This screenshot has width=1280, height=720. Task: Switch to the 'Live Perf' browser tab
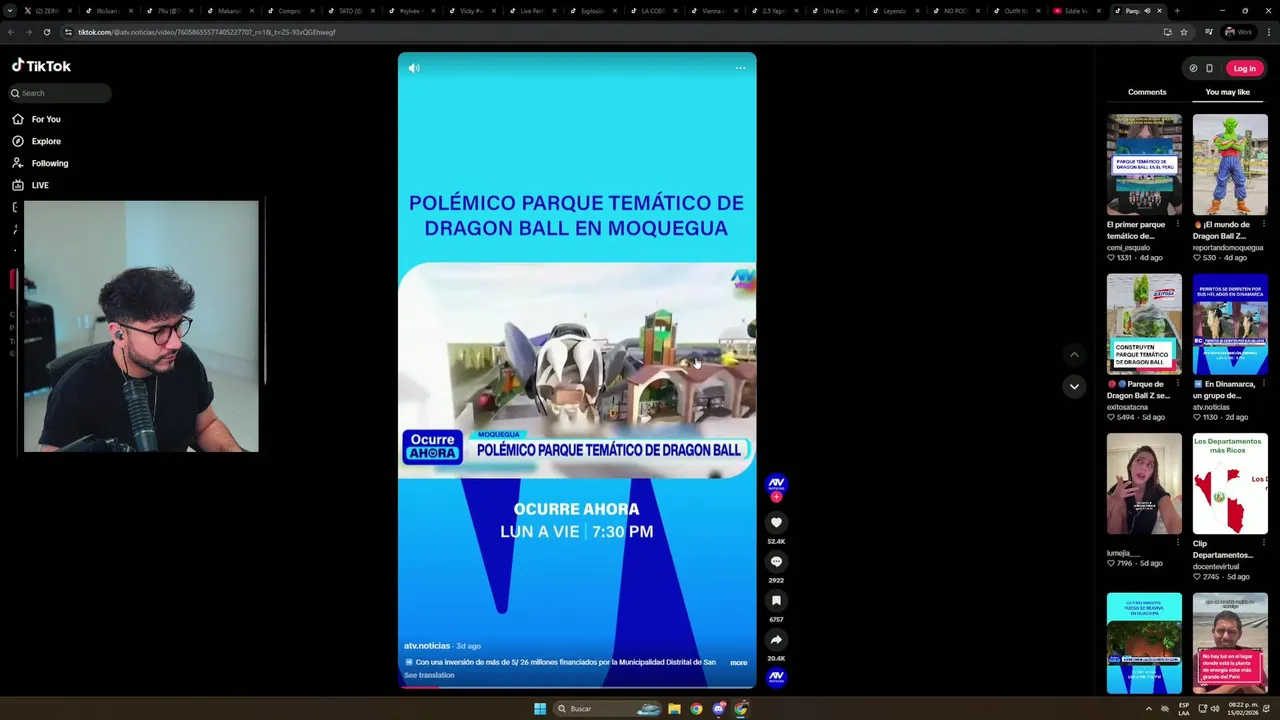pyautogui.click(x=531, y=11)
